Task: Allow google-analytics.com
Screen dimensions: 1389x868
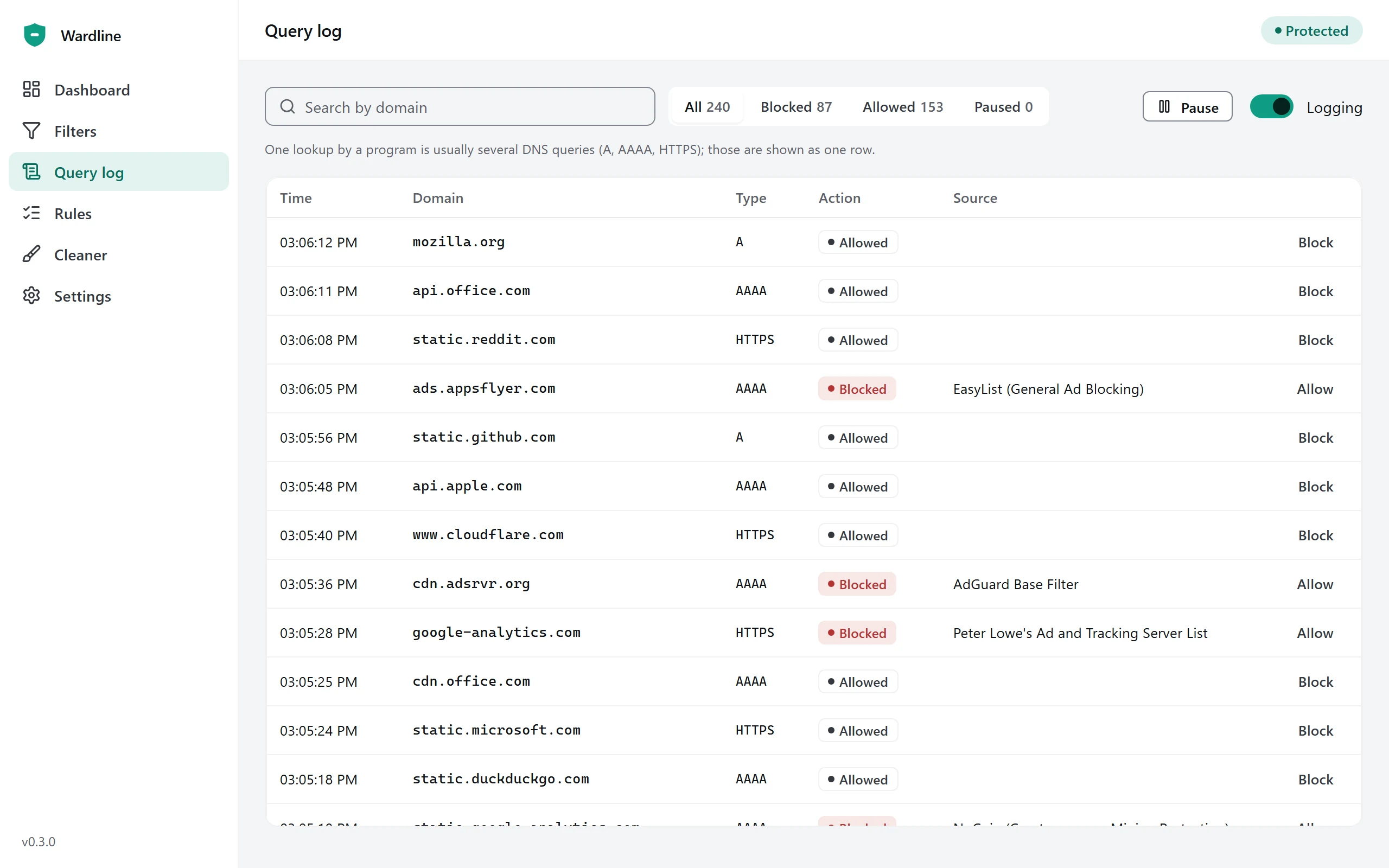Action: coord(1315,633)
